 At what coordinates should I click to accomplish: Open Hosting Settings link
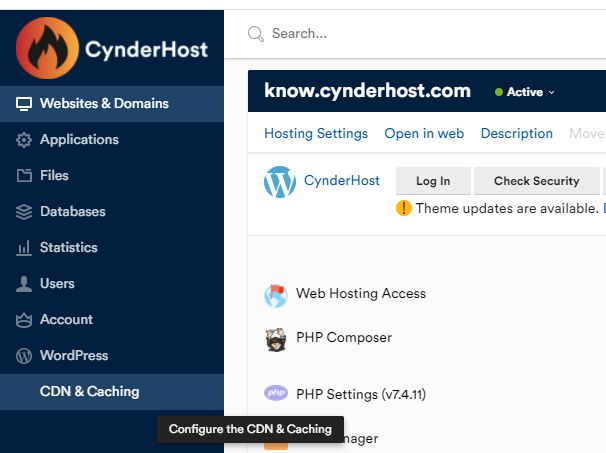point(316,133)
